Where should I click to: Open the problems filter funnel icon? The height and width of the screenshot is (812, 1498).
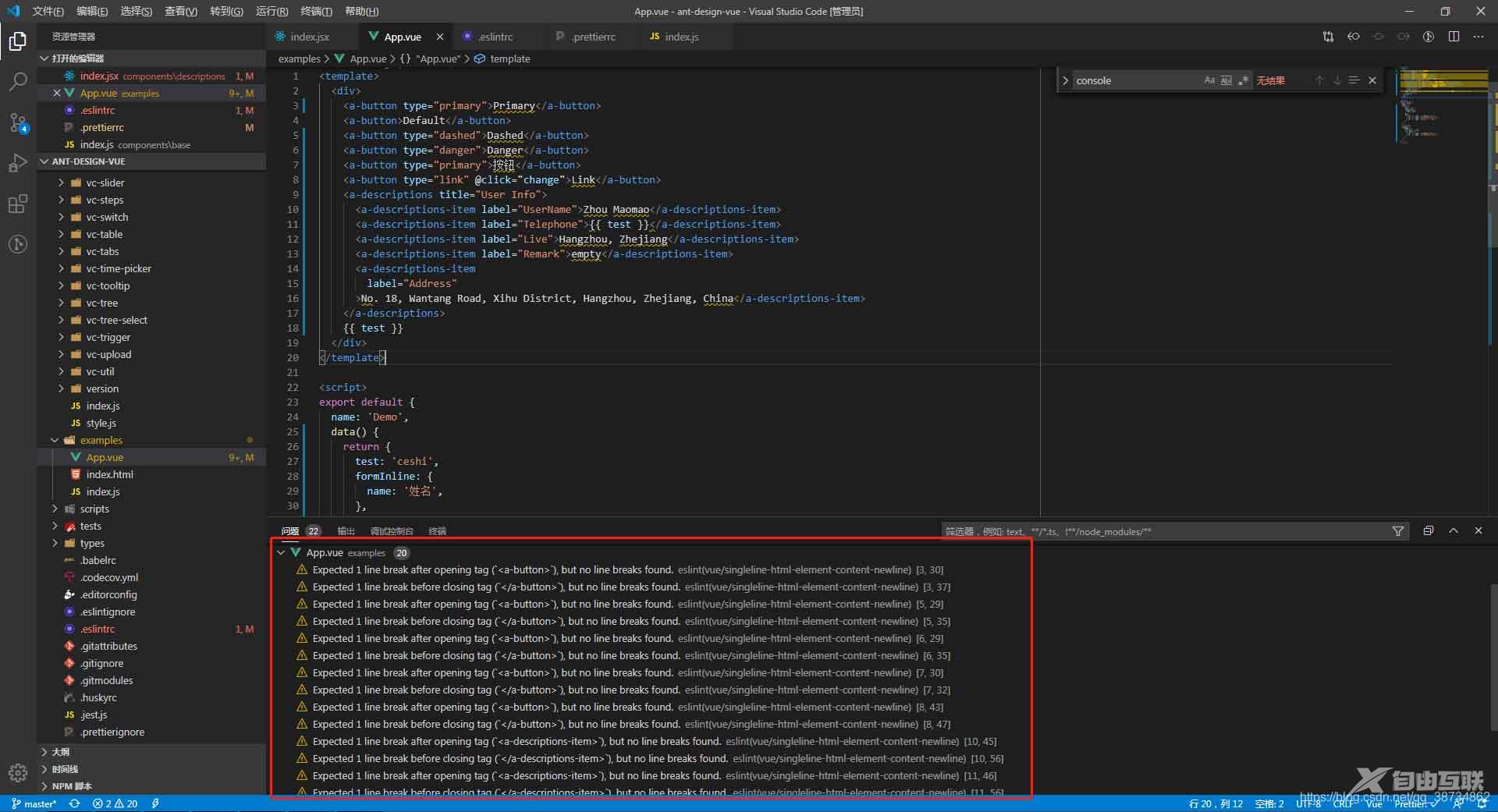(1398, 531)
